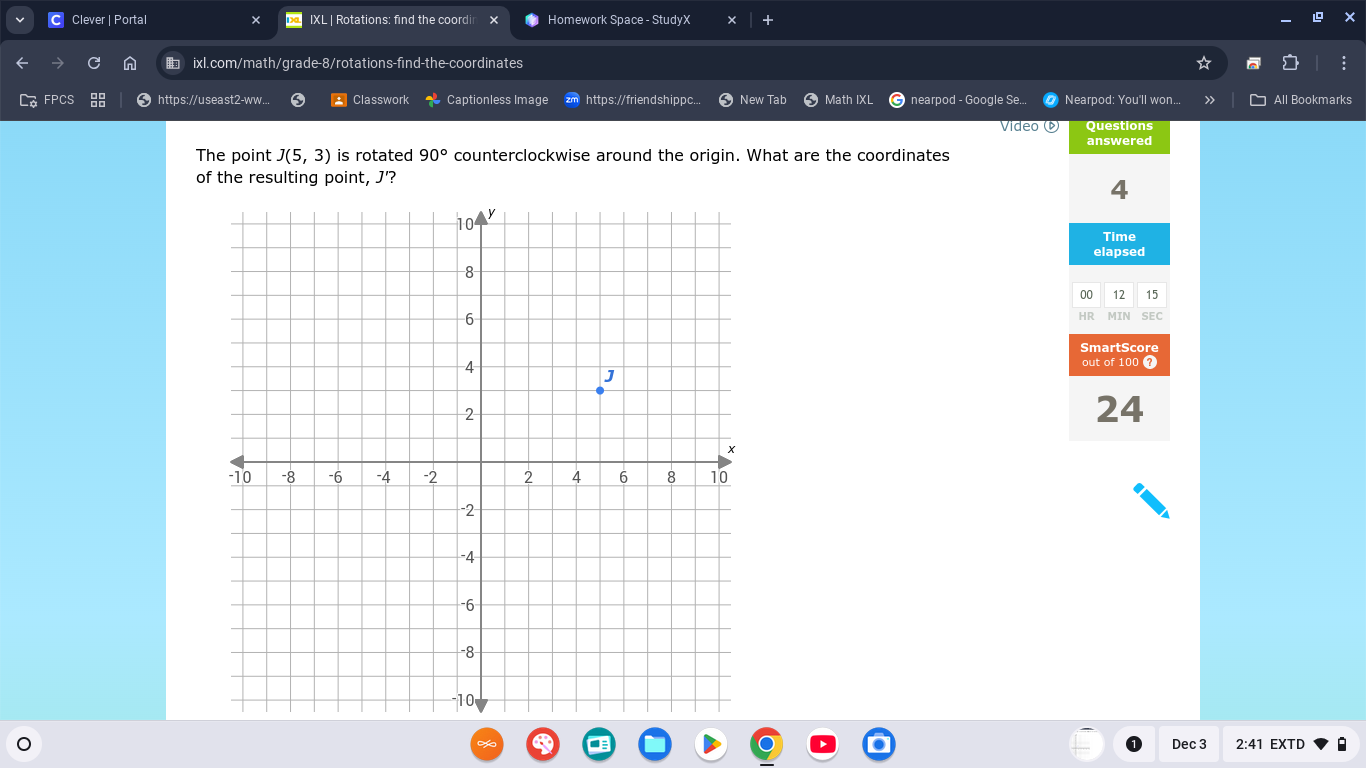The image size is (1366, 768).
Task: Open the All Bookmarks folder
Action: (1301, 100)
